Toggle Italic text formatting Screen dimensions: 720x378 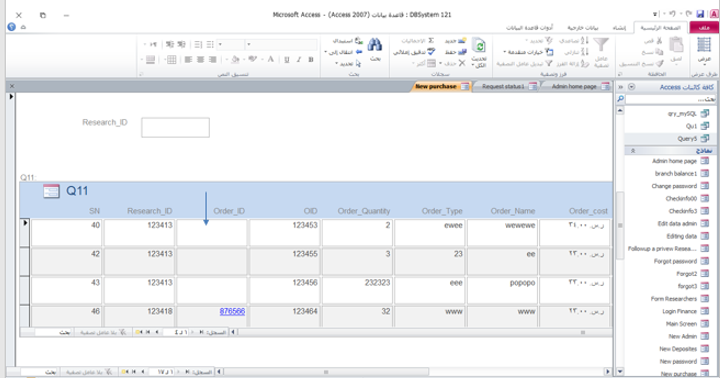click(x=299, y=59)
